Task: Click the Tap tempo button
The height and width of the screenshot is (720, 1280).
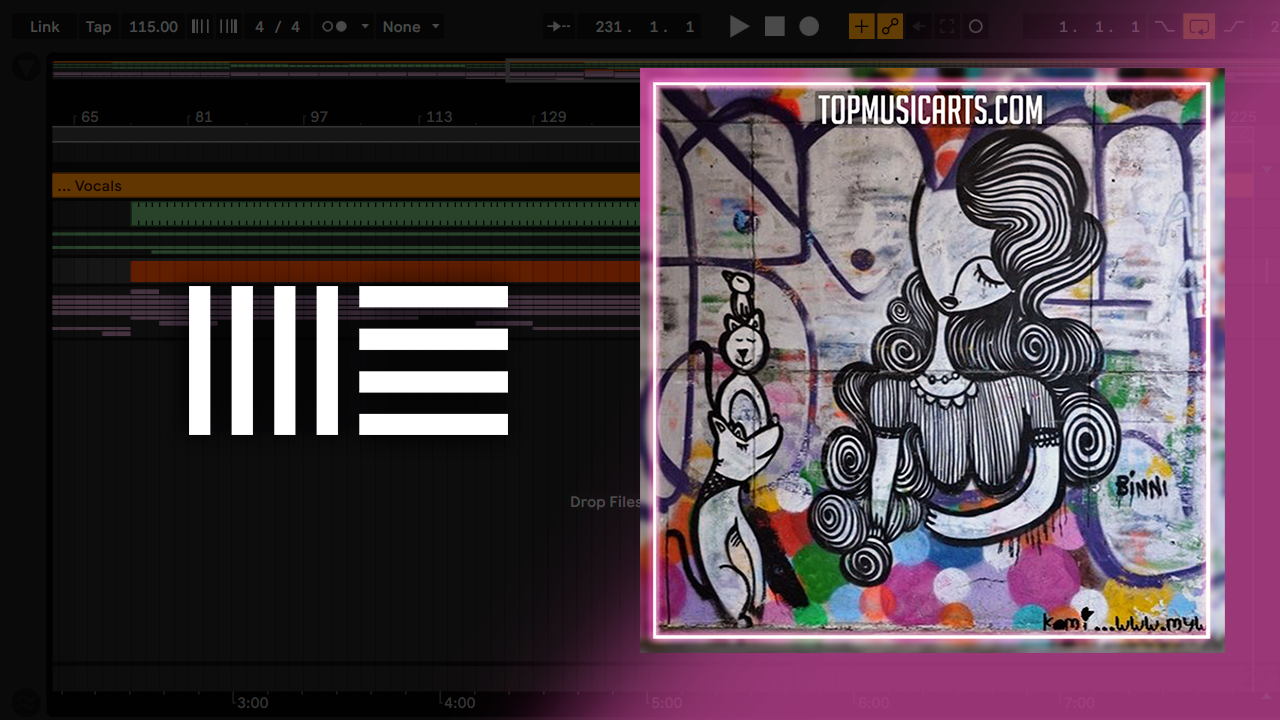Action: coord(98,27)
